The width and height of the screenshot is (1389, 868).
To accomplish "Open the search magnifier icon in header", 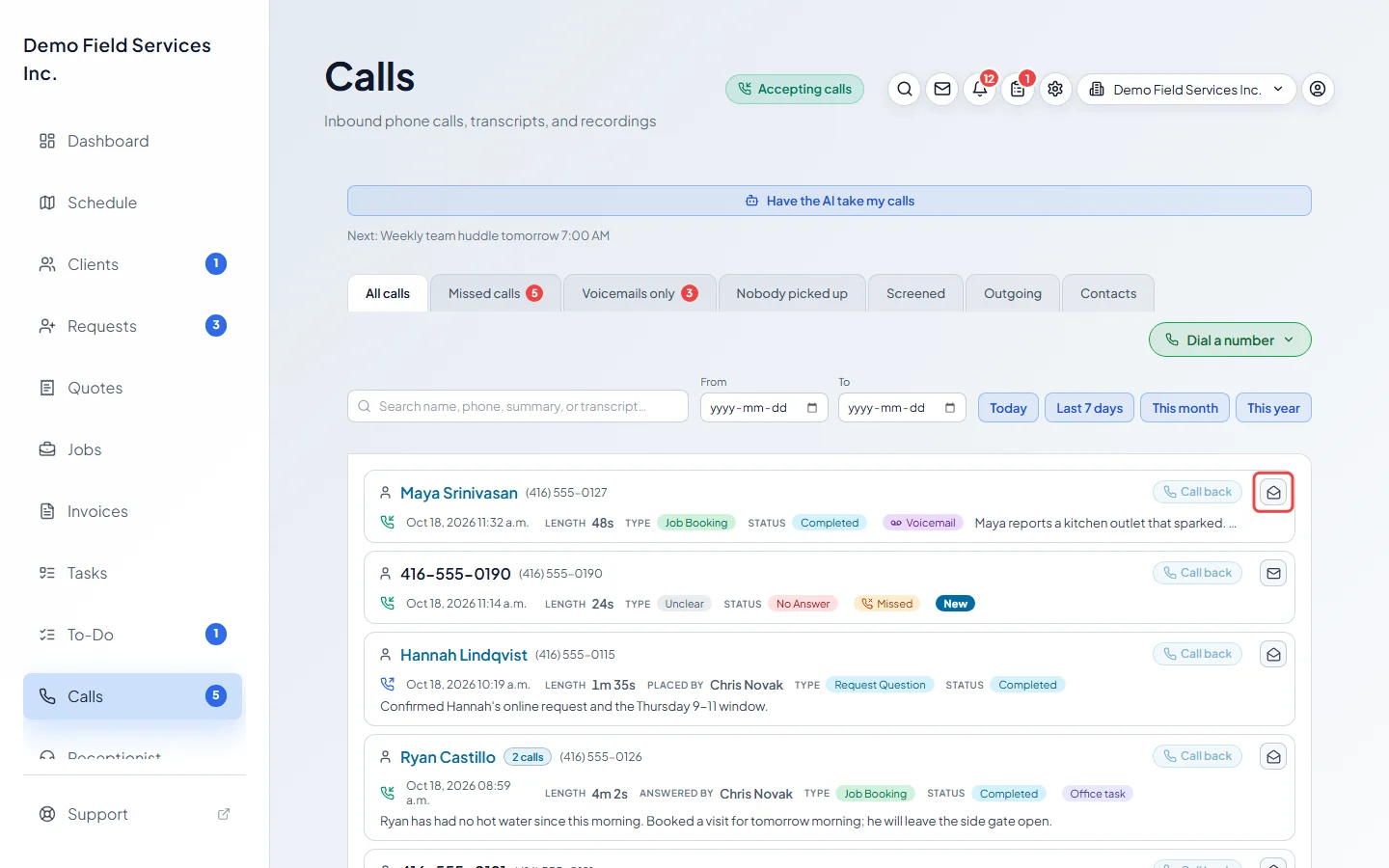I will [905, 90].
